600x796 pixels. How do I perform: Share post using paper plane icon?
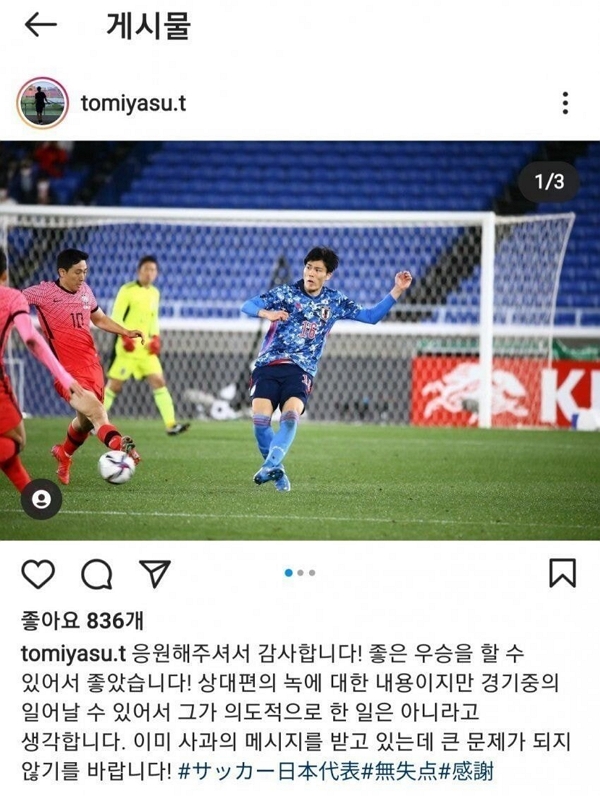tap(155, 574)
